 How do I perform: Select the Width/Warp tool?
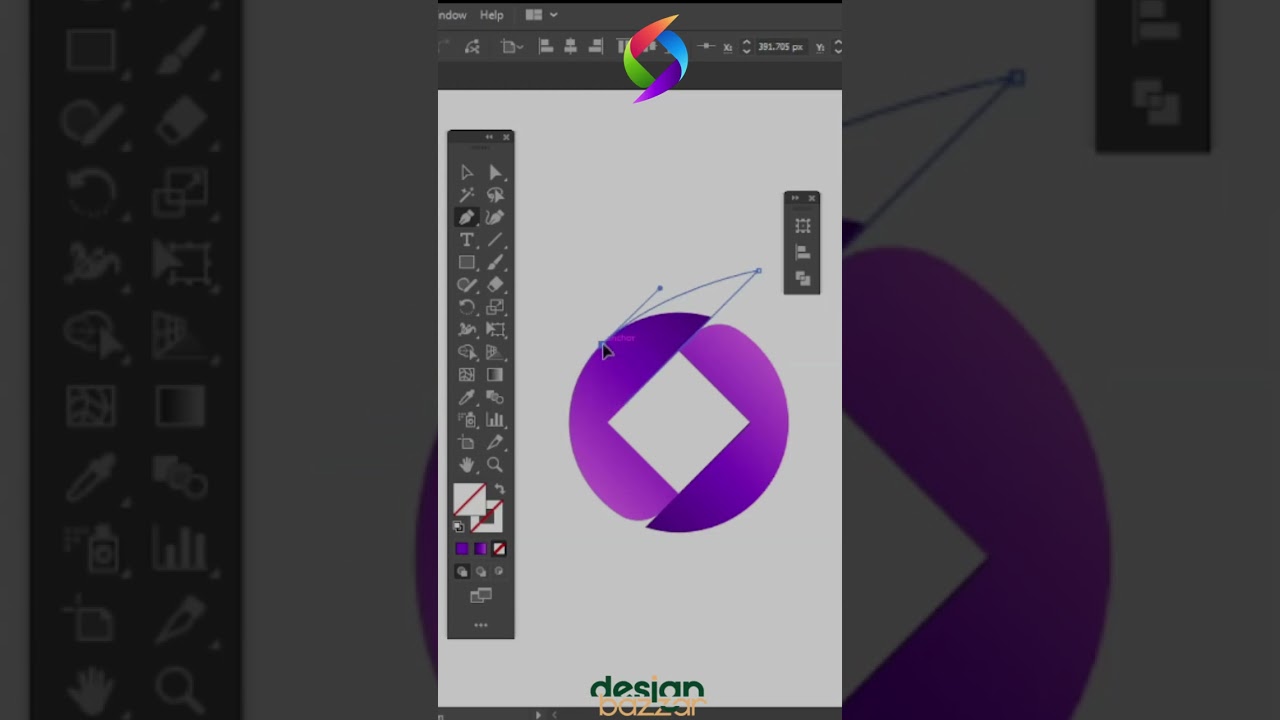pos(467,329)
